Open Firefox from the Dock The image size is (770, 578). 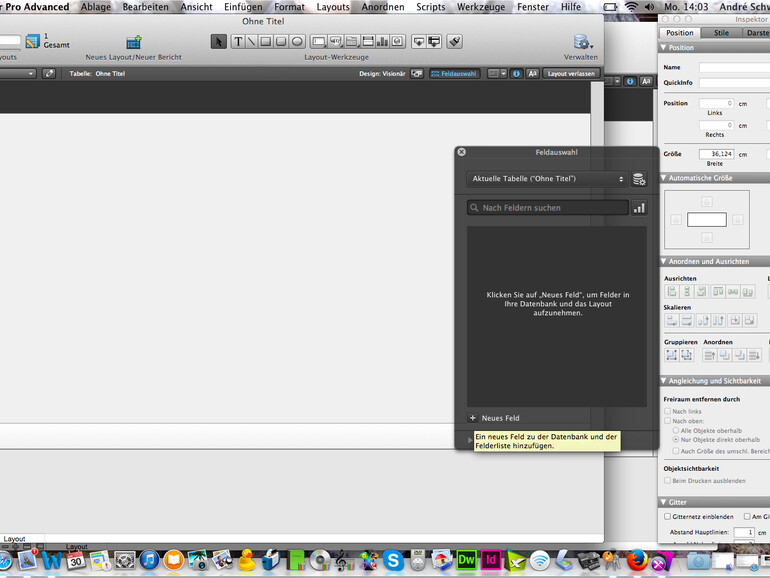[637, 560]
